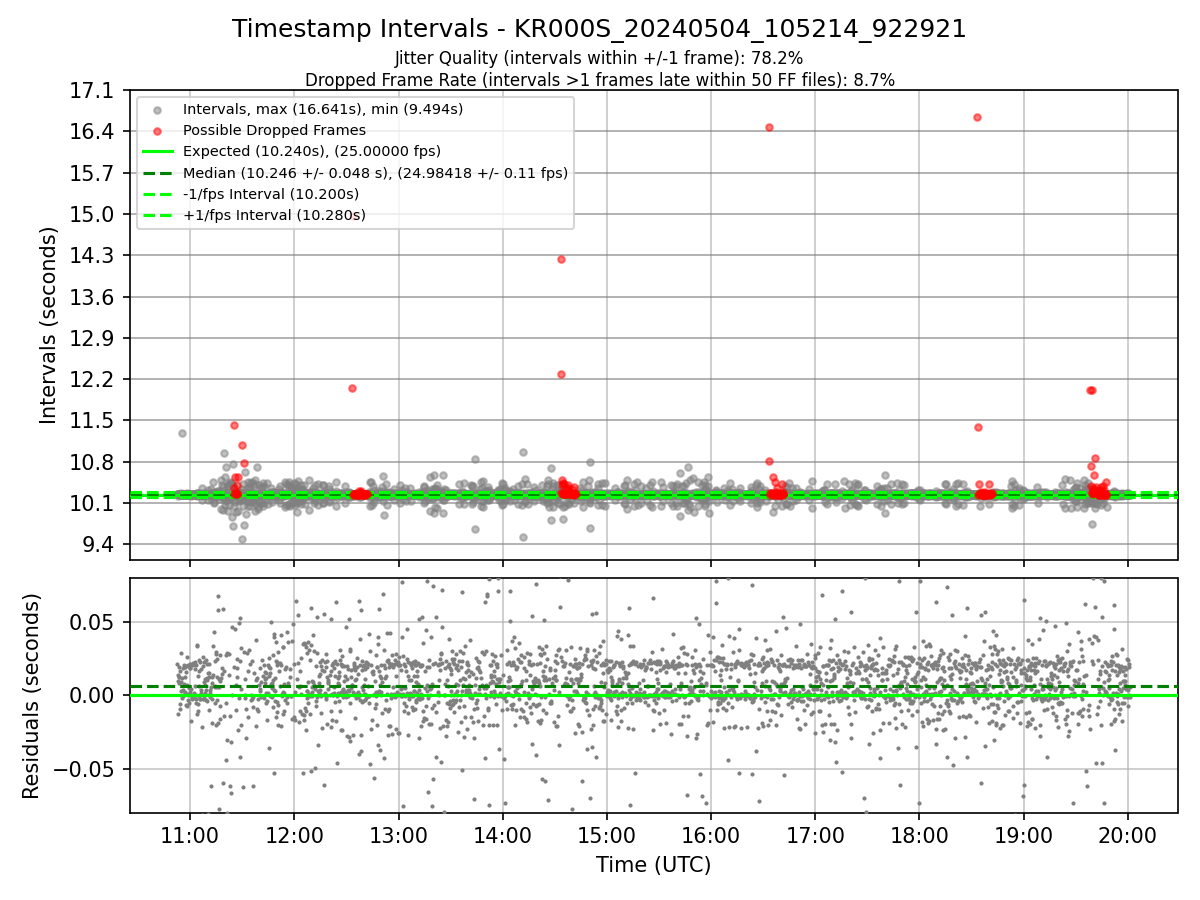Click the plot title 'Timestamp Intervals - KR000S_20240504_105214_922921'
This screenshot has height=900, width=1200.
point(599,29)
